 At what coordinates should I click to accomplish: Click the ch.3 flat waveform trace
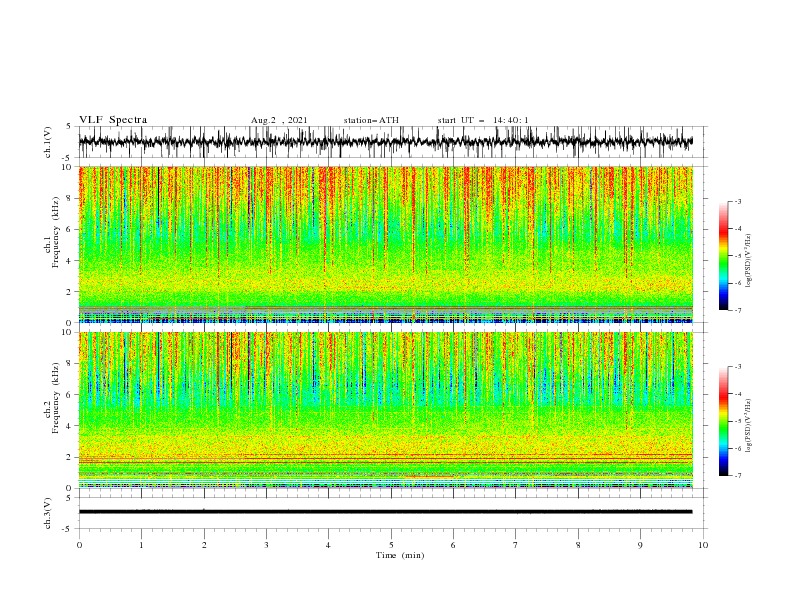(385, 512)
